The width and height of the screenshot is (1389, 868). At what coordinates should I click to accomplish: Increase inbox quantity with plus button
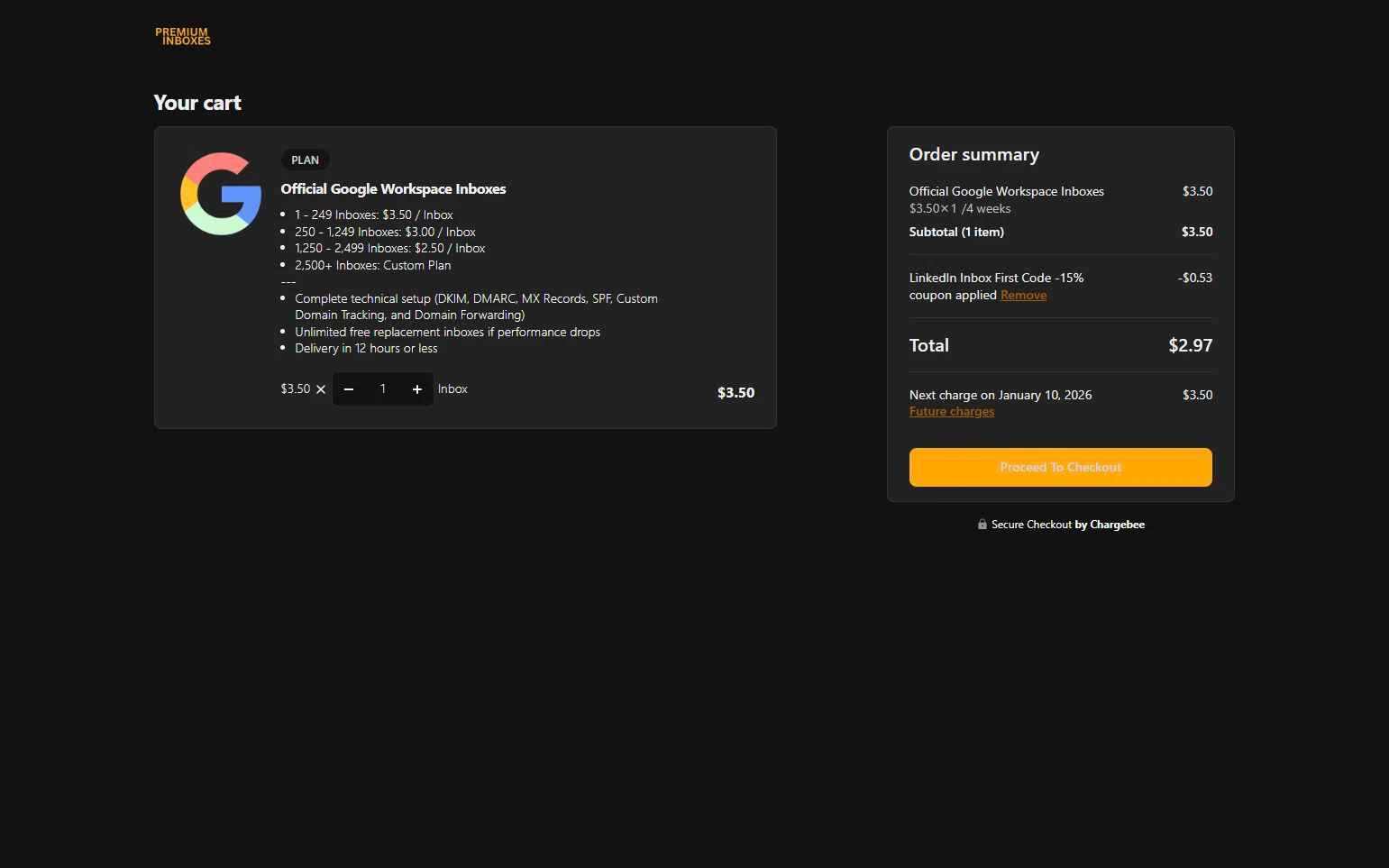point(417,389)
